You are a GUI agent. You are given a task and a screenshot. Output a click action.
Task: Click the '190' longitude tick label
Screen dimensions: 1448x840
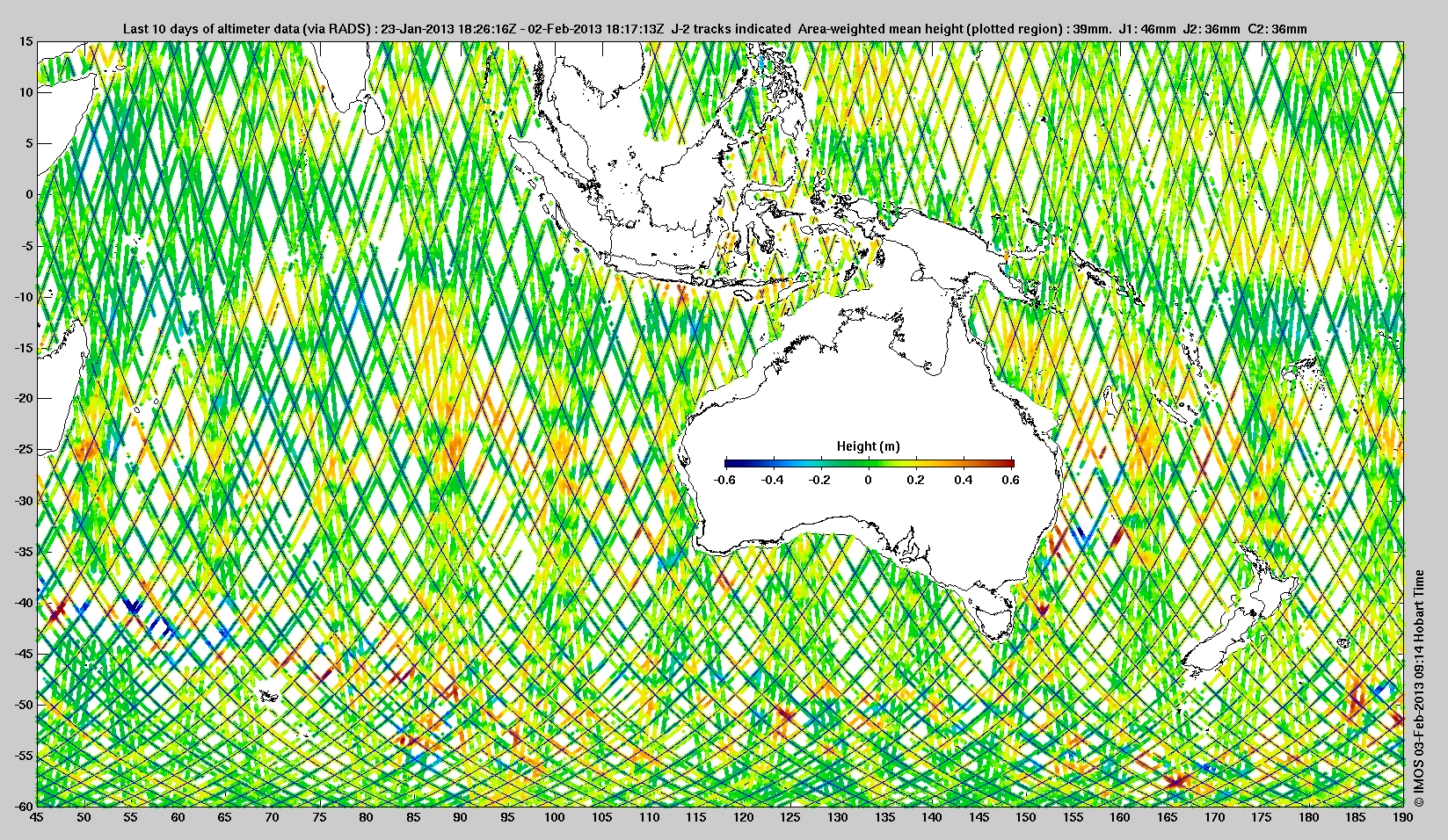(1403, 817)
